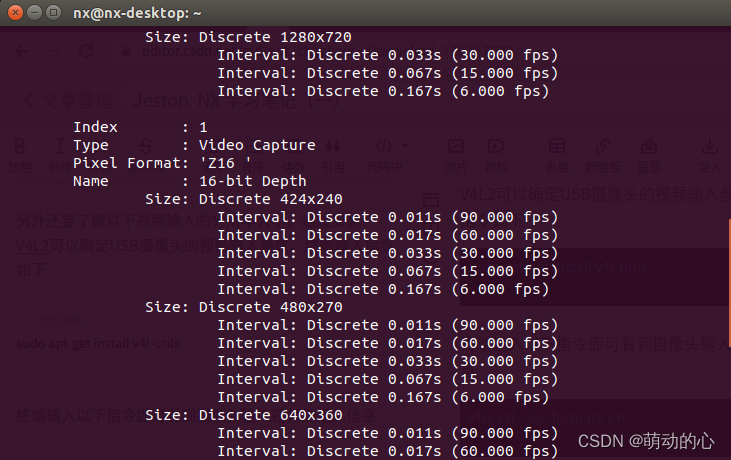Viewport: 731px width, 460px height.
Task: Click the quote (引用) icon in the background editor
Action: pos(333,146)
